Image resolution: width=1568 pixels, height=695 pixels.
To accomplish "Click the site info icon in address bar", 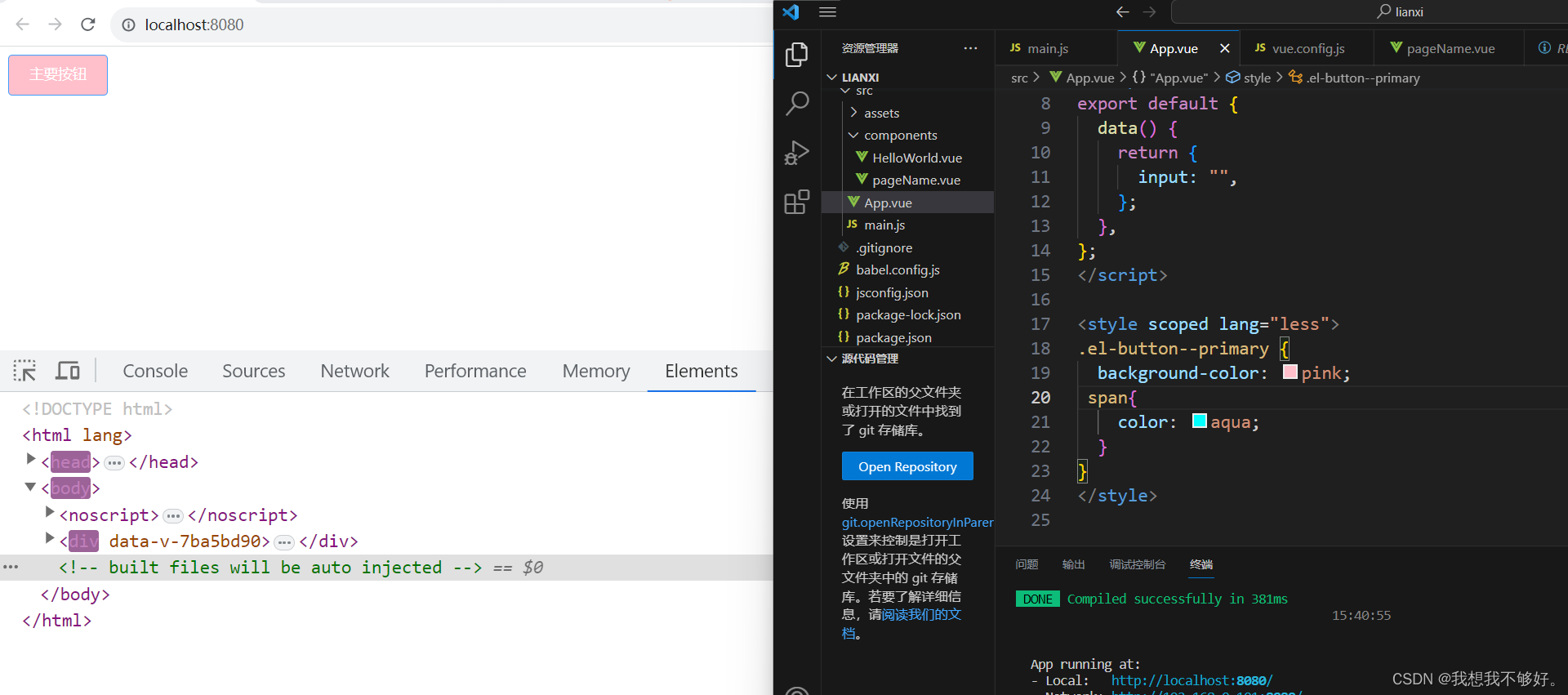I will coord(128,25).
